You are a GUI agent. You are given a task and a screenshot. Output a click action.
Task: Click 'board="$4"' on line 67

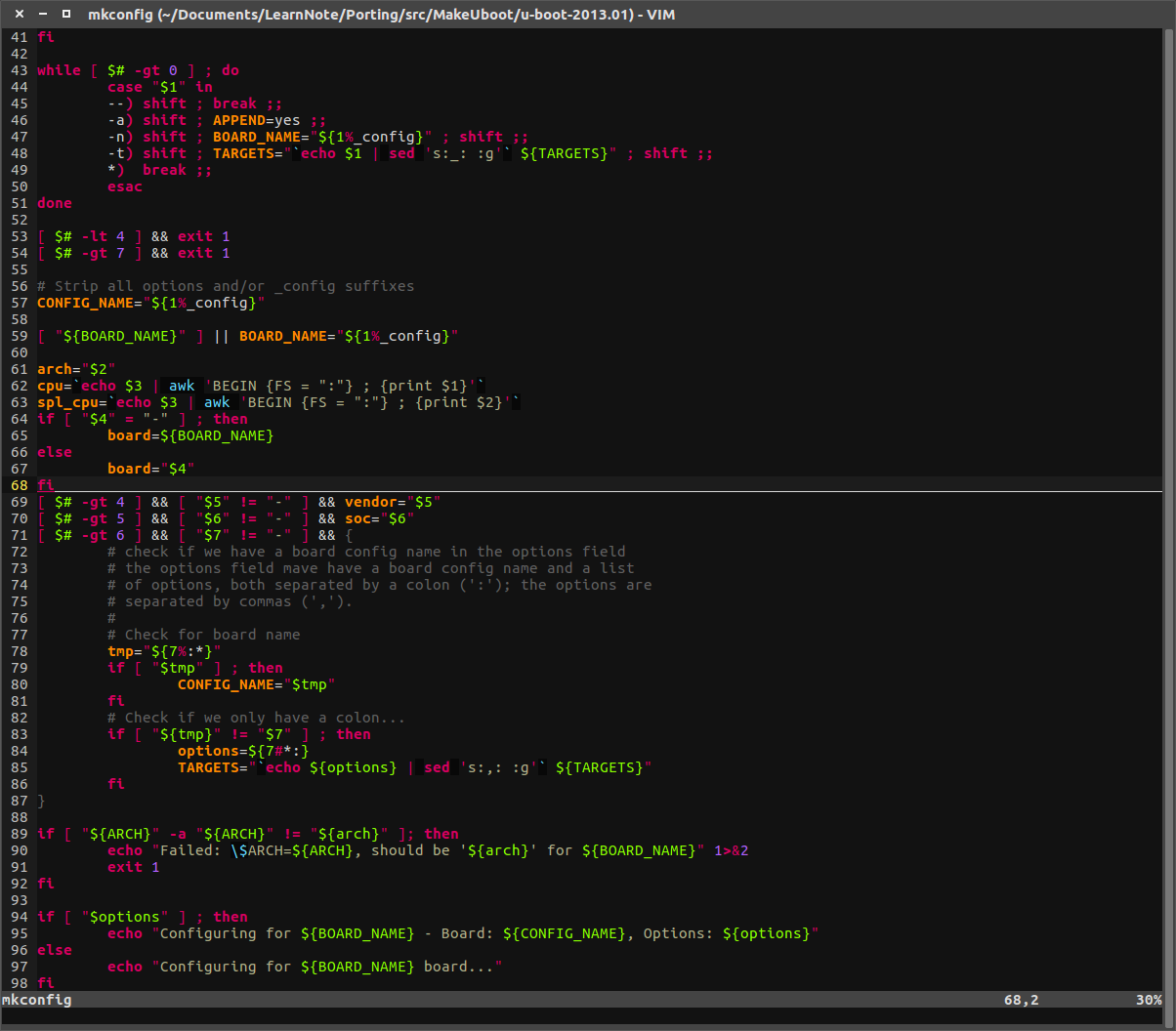tap(151, 469)
